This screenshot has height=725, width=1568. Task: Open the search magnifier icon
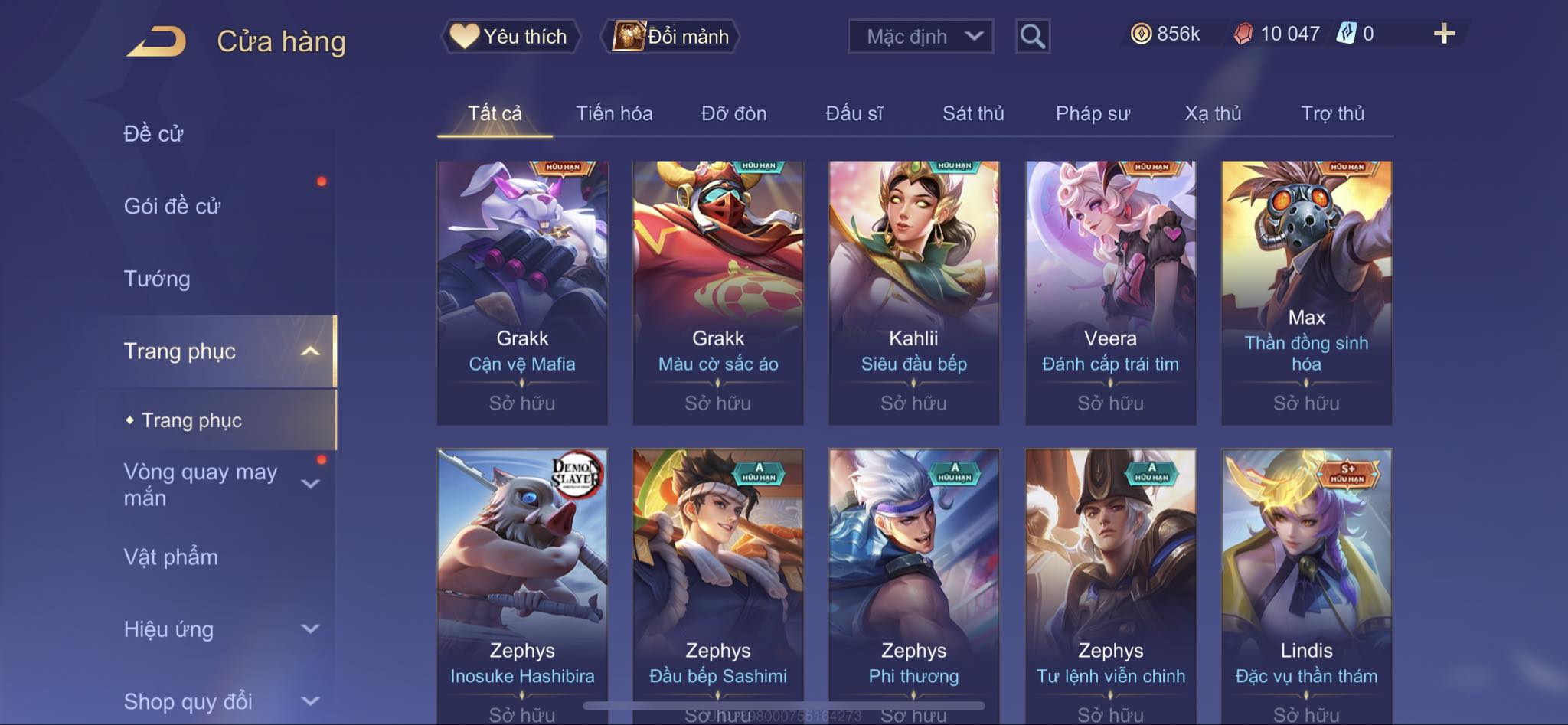(1032, 36)
